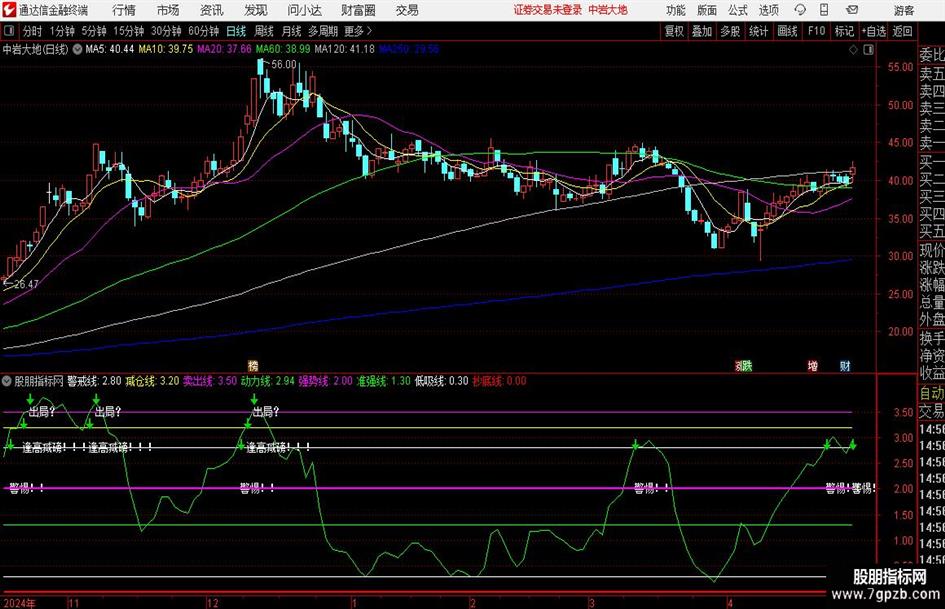Open the F10 company info

pyautogui.click(x=817, y=31)
